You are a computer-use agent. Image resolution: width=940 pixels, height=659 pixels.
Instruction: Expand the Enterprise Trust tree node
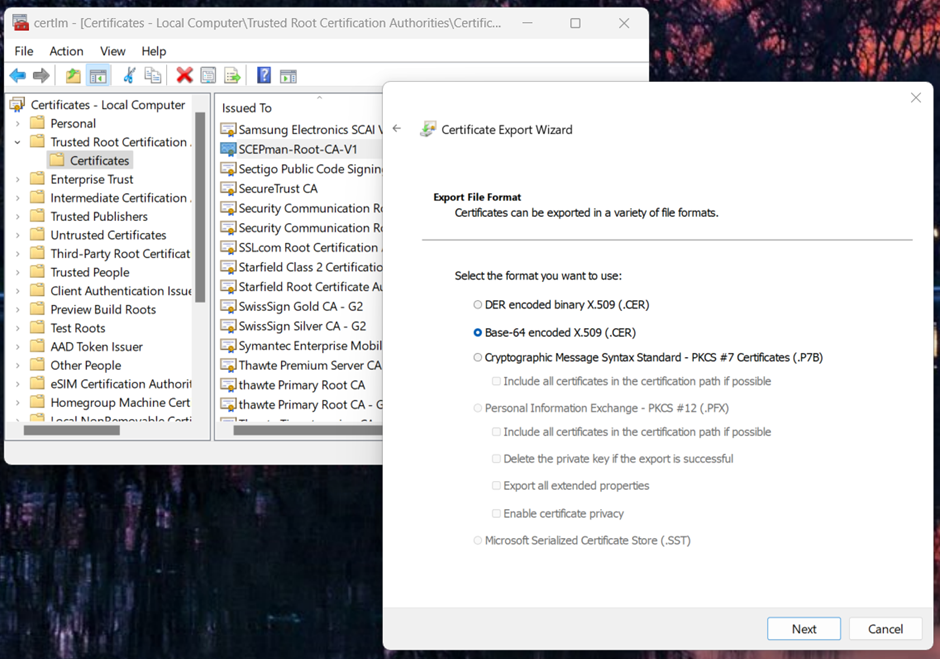pyautogui.click(x=17, y=180)
